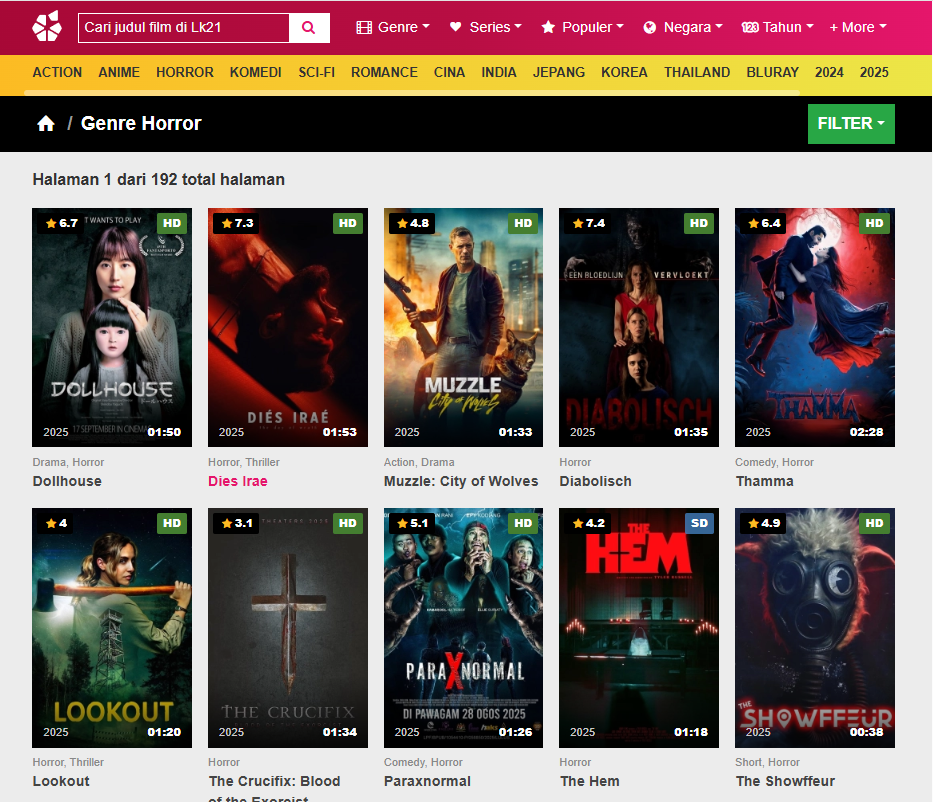Click the Lookout title link

(x=61, y=781)
